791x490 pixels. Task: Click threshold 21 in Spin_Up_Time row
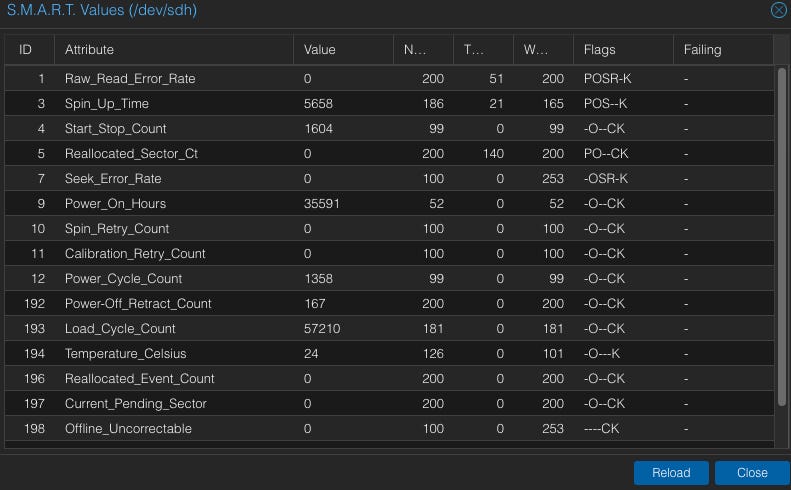[x=496, y=103]
